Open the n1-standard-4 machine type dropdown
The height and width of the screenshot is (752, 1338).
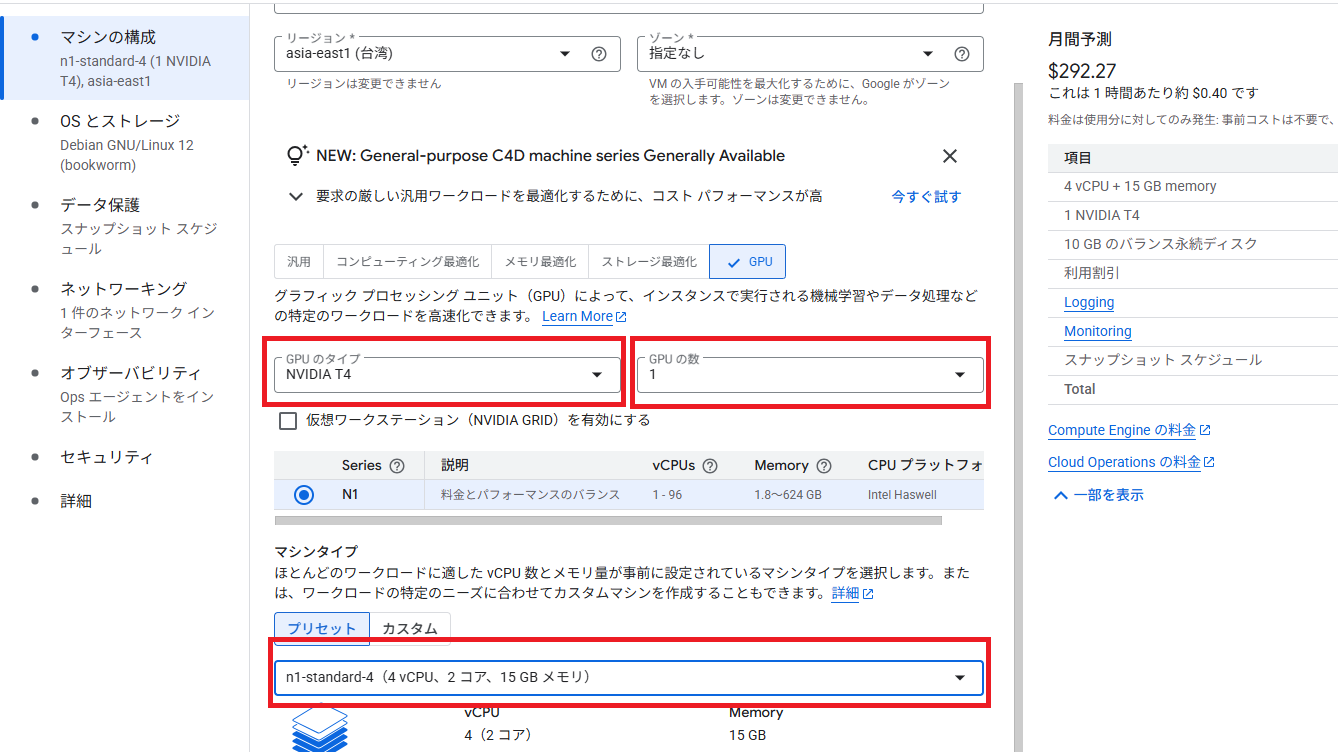tap(629, 678)
